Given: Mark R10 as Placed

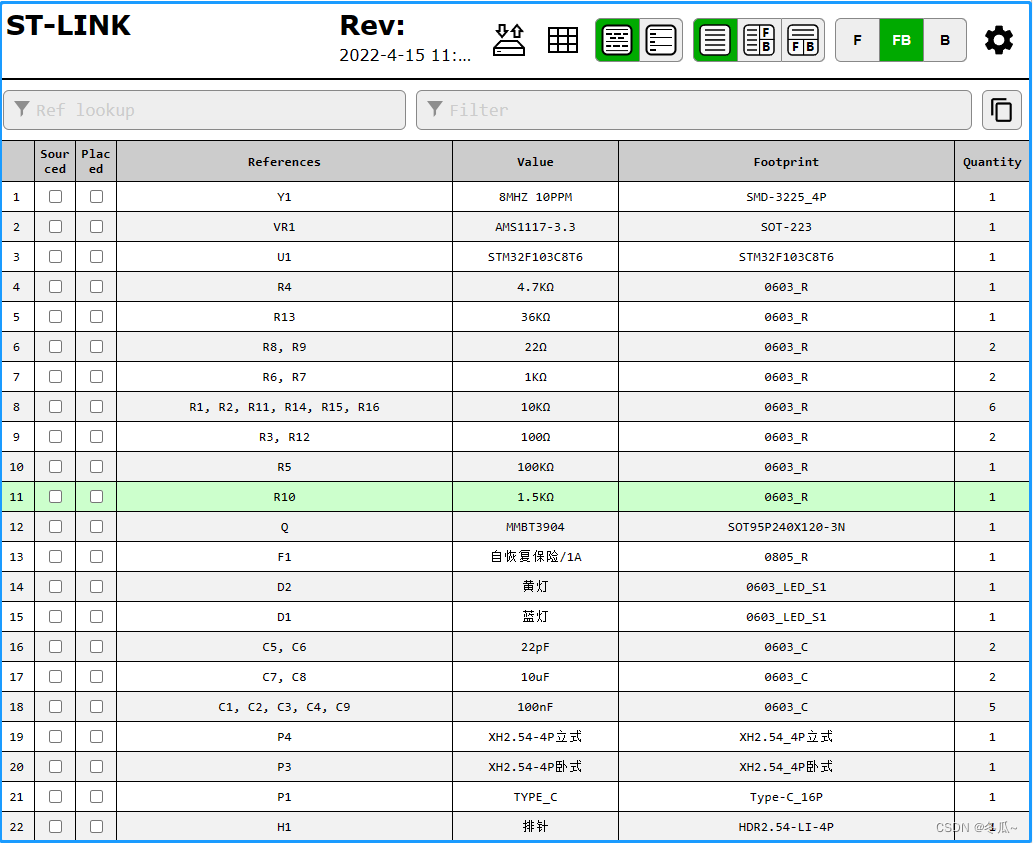Looking at the screenshot, I should [96, 496].
